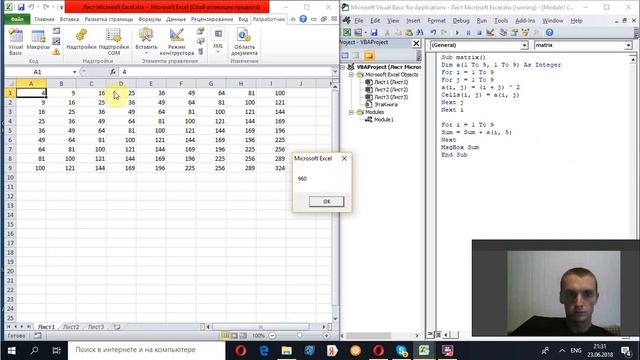Click the zoom slider handle in Excel
The width and height of the screenshot is (640, 360).
(300, 336)
